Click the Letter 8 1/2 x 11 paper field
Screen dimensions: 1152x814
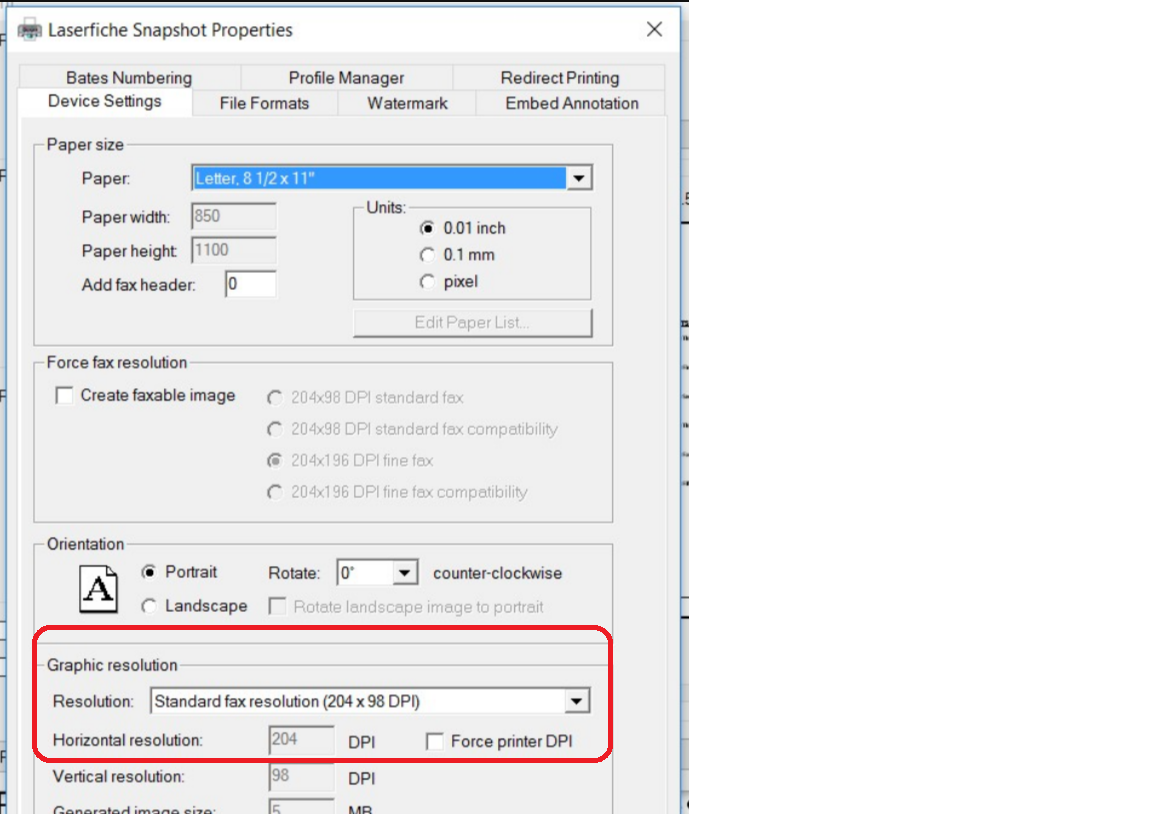379,178
